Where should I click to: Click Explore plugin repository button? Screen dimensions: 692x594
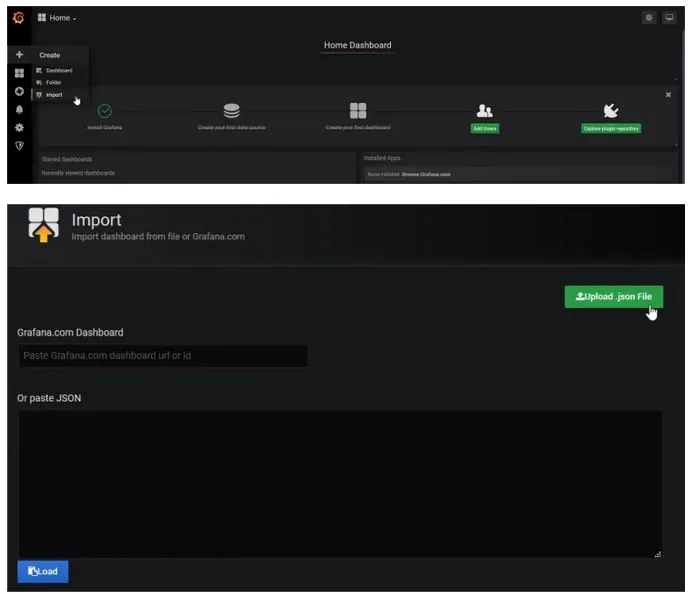pos(611,128)
